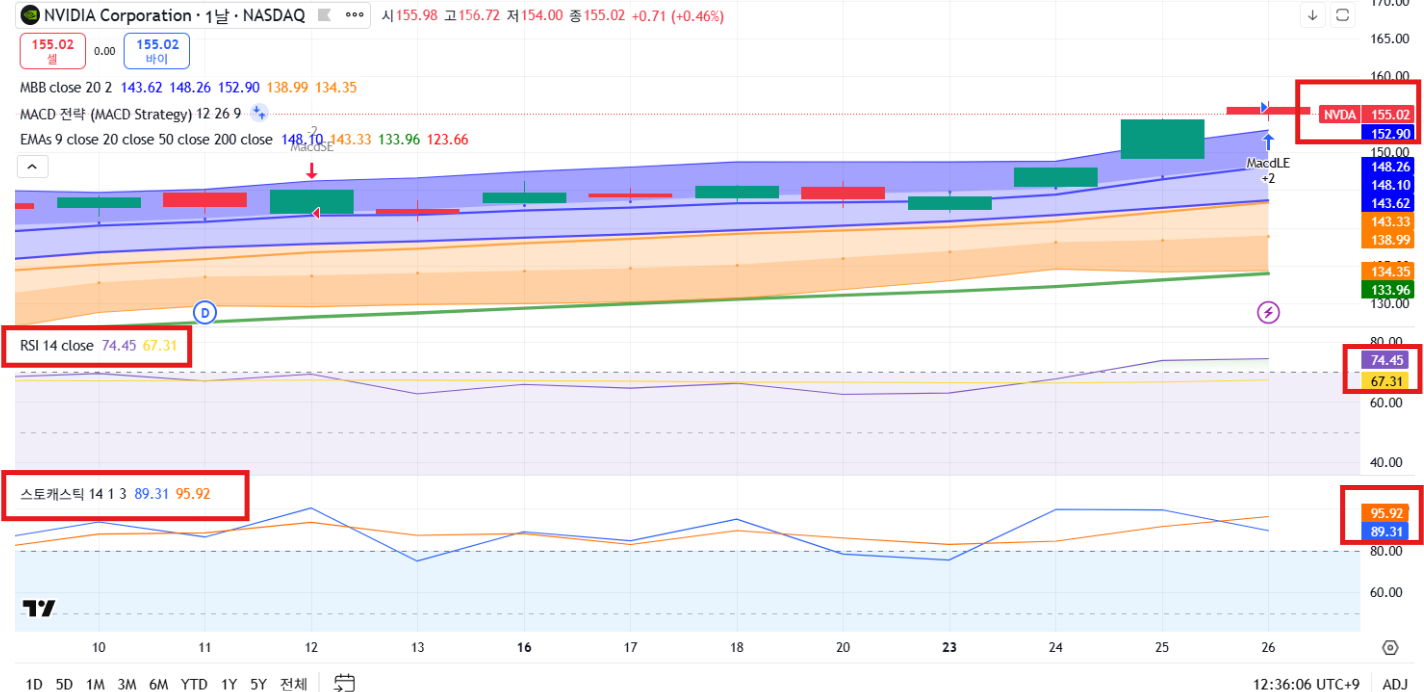Click the RSI 14 close legend
The height and width of the screenshot is (692, 1424).
(56, 346)
